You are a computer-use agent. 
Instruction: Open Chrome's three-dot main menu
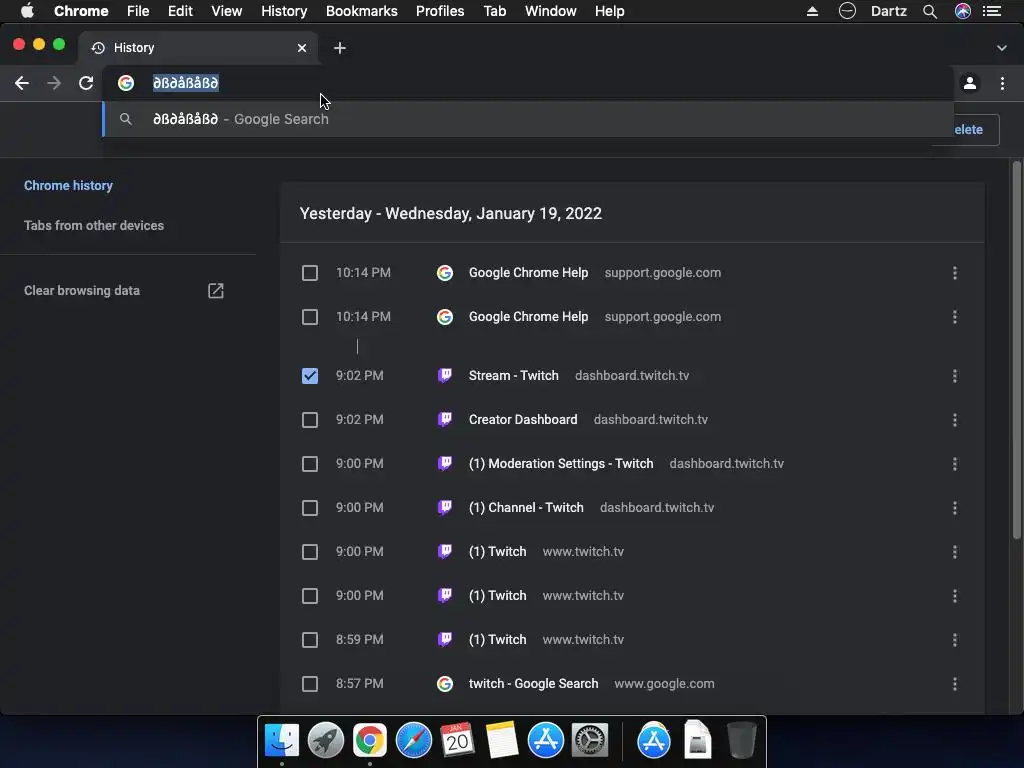(1002, 83)
